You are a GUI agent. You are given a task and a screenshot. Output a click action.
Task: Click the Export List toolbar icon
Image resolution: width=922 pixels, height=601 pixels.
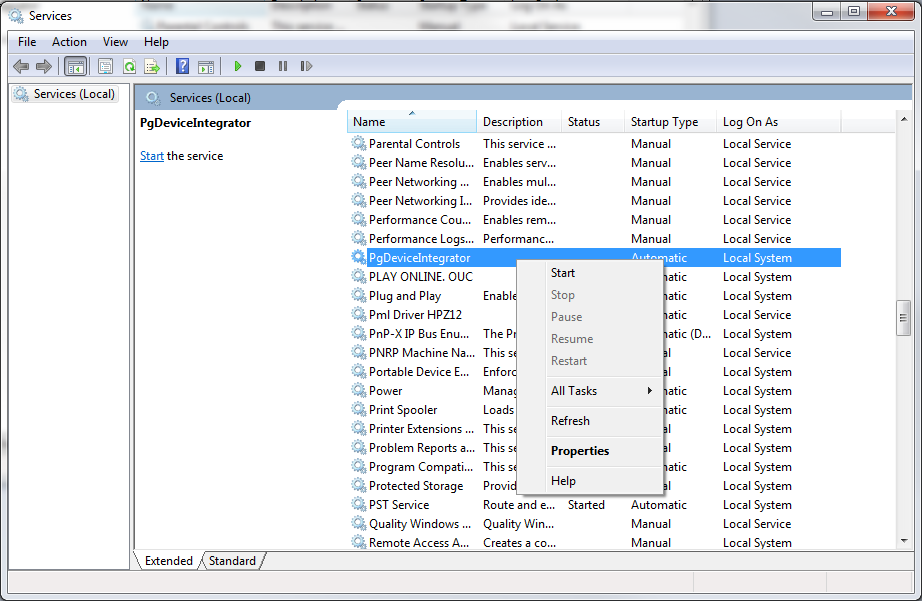click(152, 67)
